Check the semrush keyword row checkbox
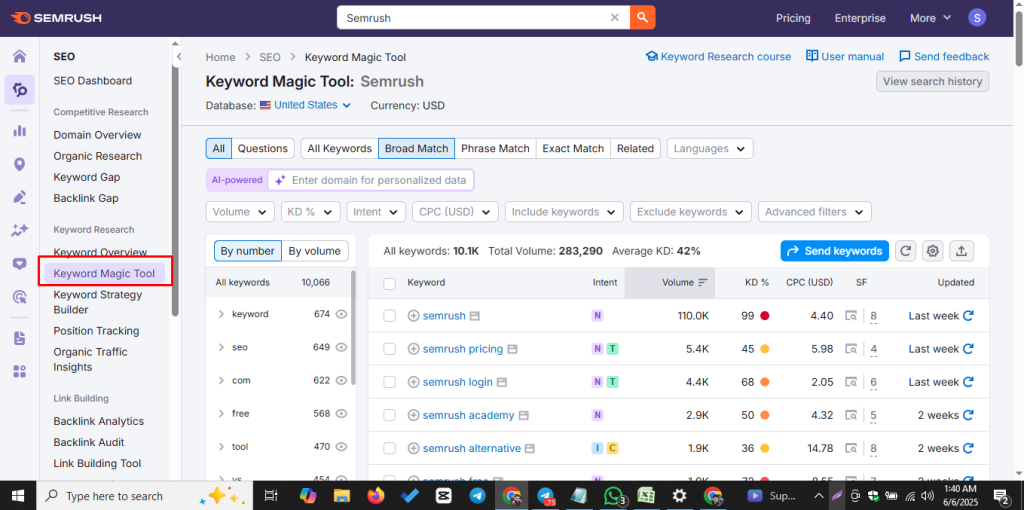 (x=389, y=316)
